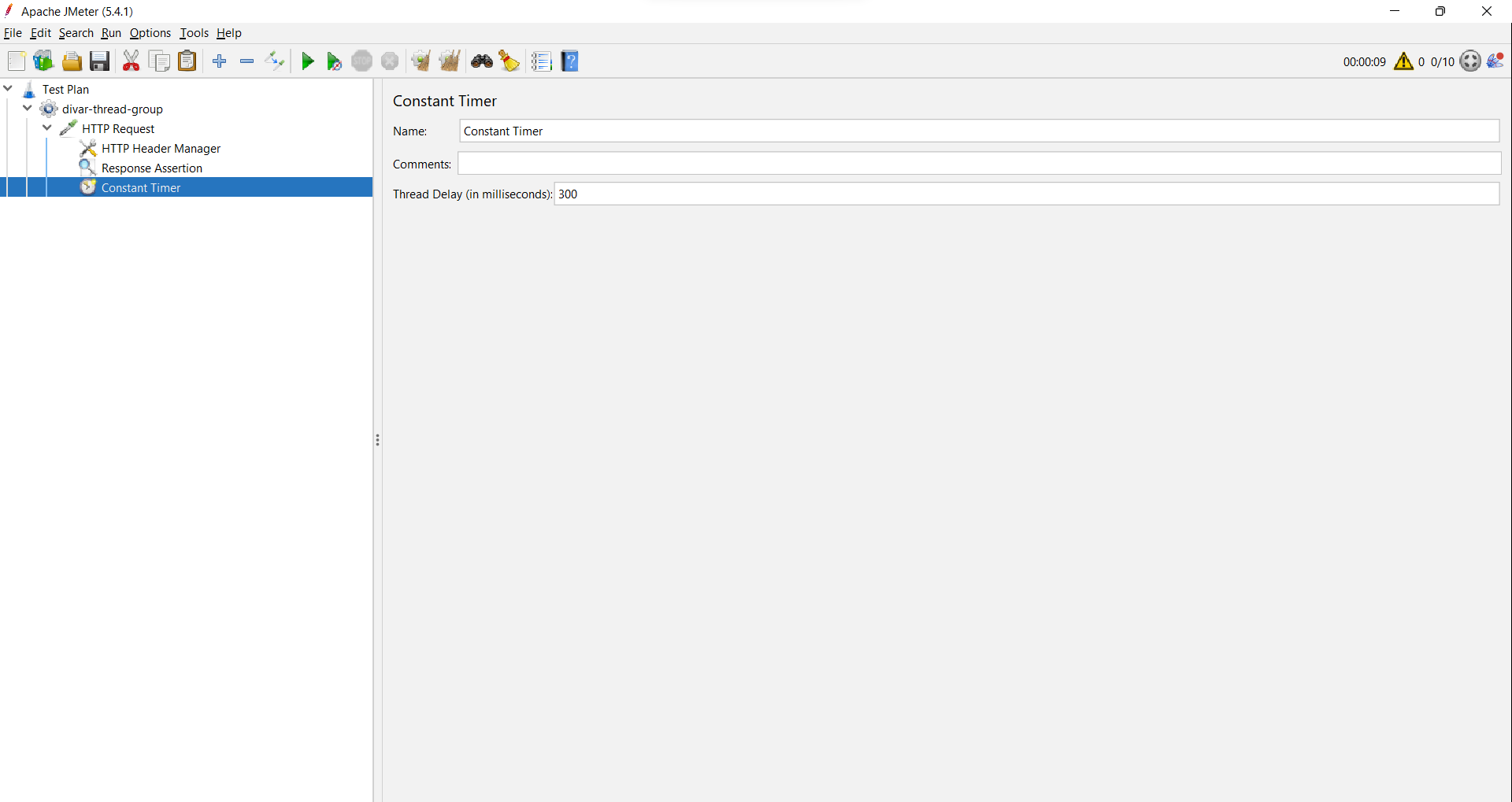Select Test Plan in the tree
This screenshot has height=802, width=1512.
tap(65, 90)
